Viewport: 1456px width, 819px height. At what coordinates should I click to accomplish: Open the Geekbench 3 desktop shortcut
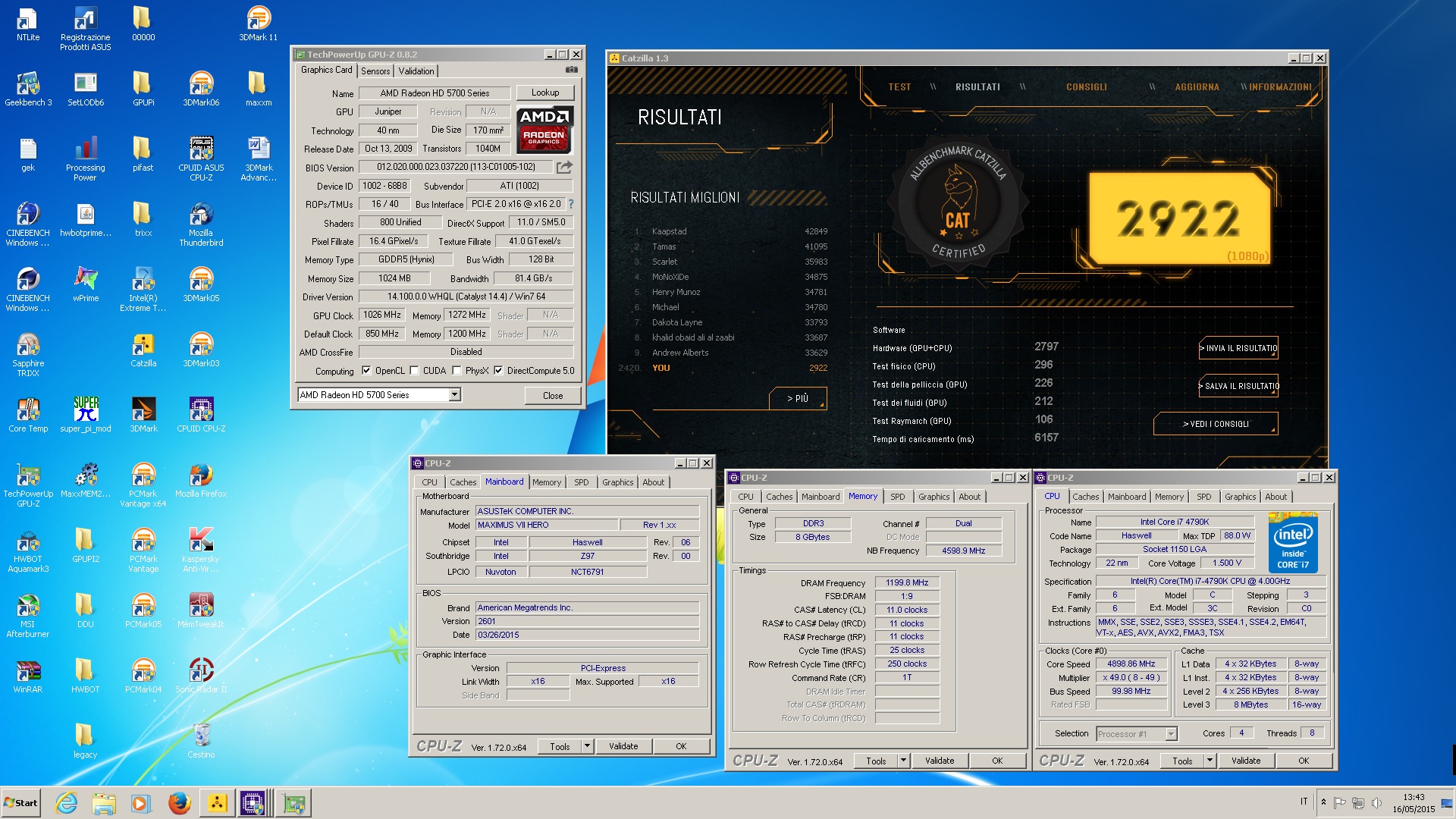28,89
